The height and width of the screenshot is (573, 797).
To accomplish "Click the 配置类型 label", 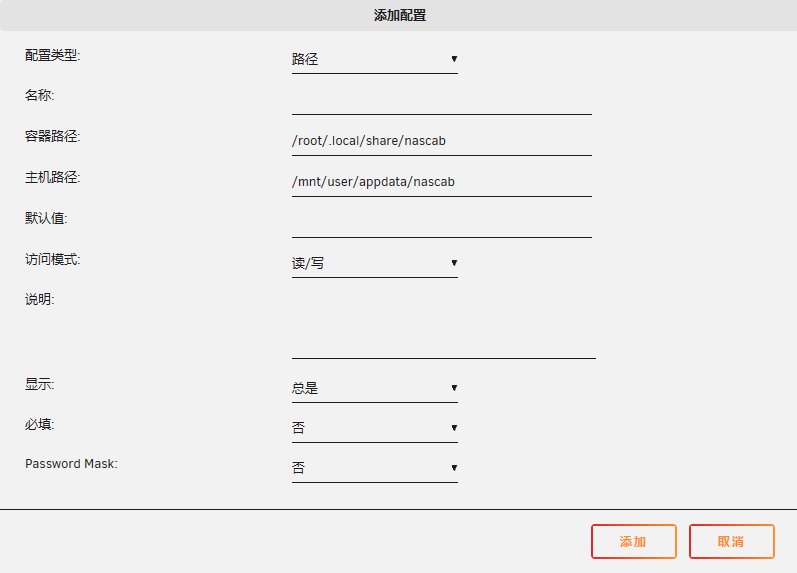I will (x=53, y=55).
